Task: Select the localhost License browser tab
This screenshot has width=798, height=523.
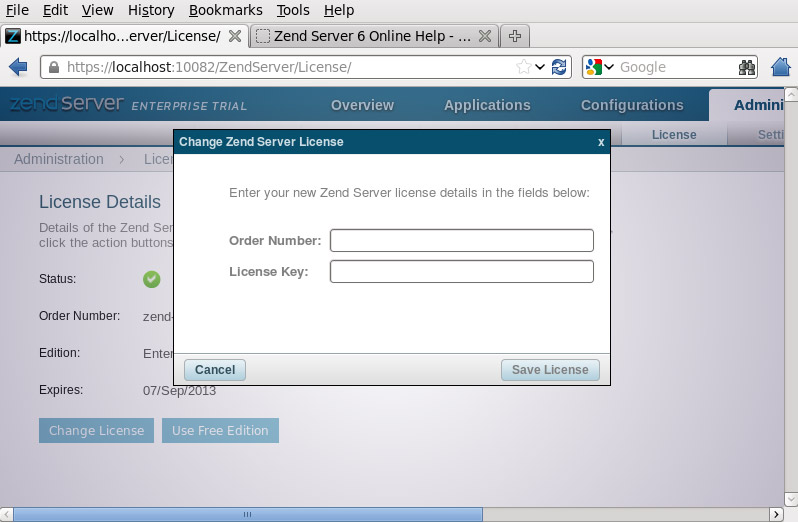Action: pyautogui.click(x=124, y=36)
